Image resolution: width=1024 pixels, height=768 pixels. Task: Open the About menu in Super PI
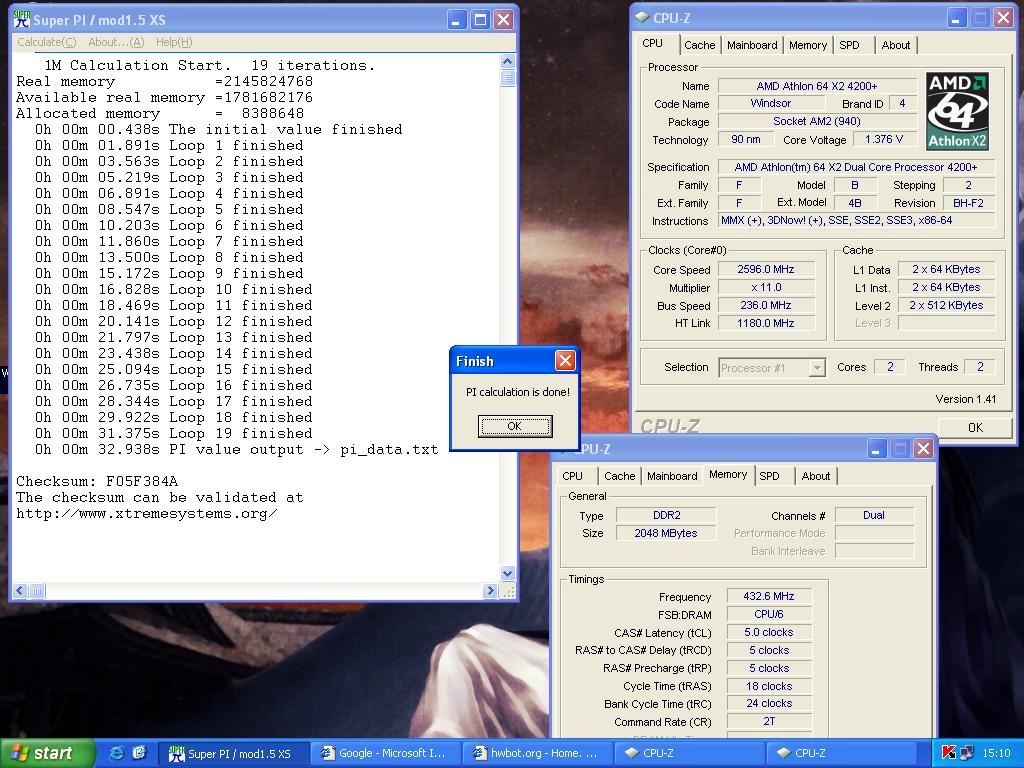point(116,42)
